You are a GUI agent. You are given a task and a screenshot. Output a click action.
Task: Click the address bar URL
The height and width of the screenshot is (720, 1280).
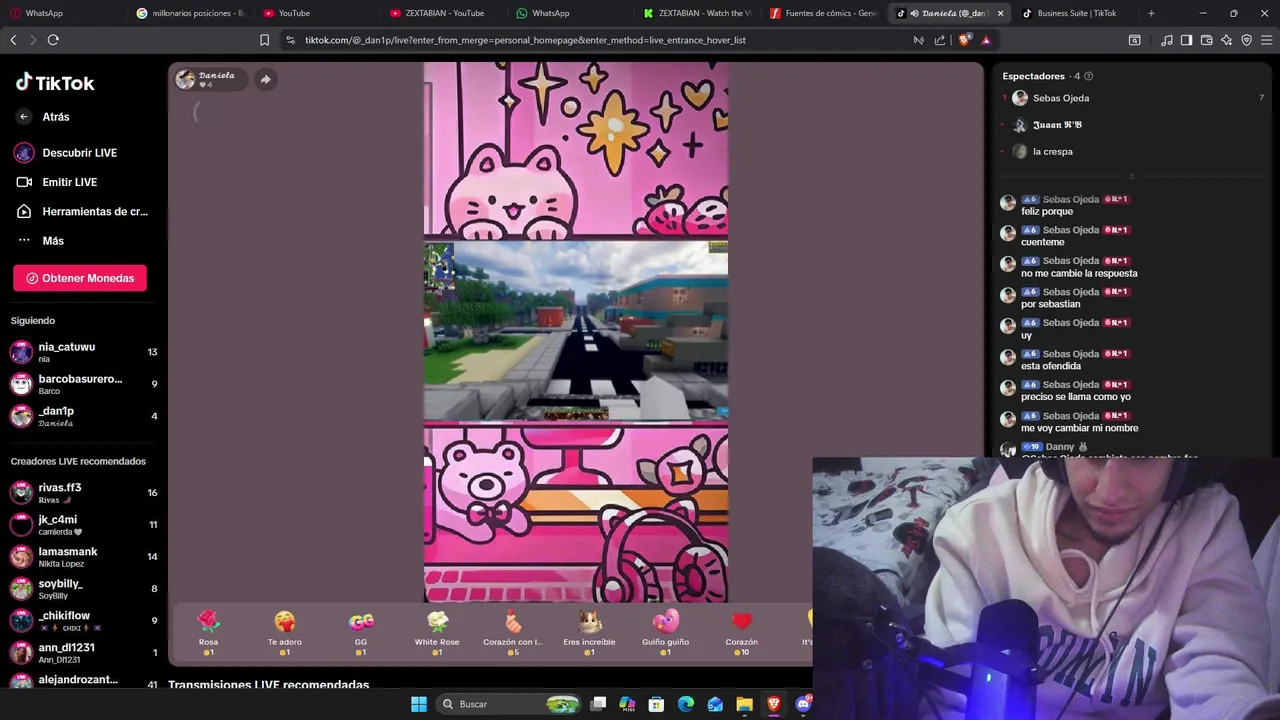(525, 40)
